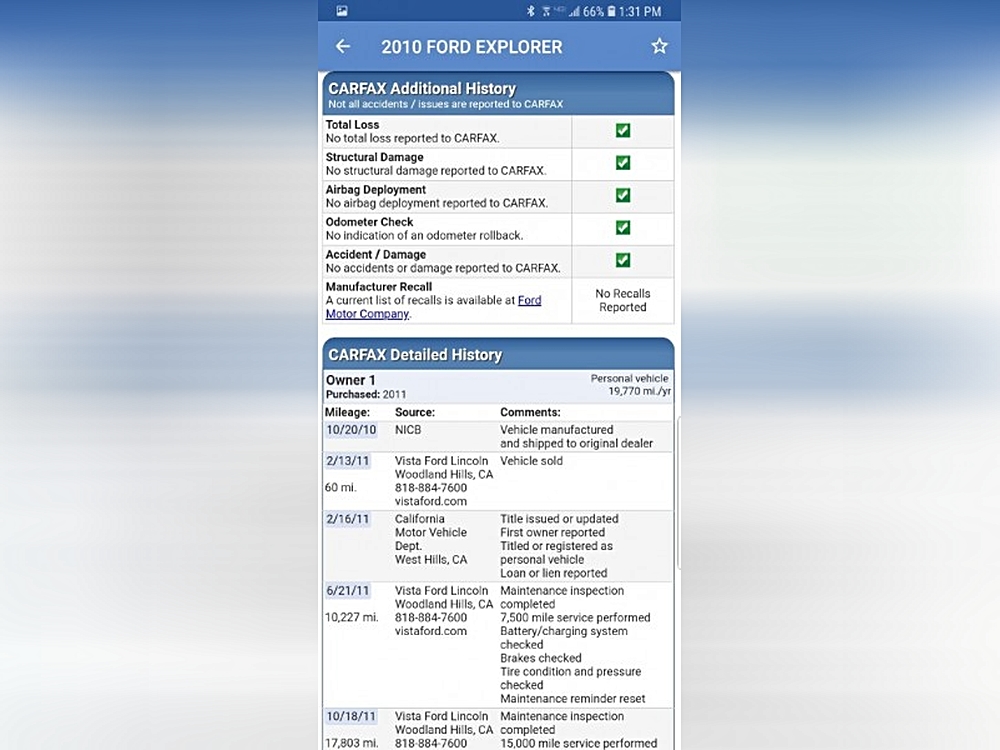Tap the '17,803 mi.' mileage value
1000x750 pixels.
point(351,743)
